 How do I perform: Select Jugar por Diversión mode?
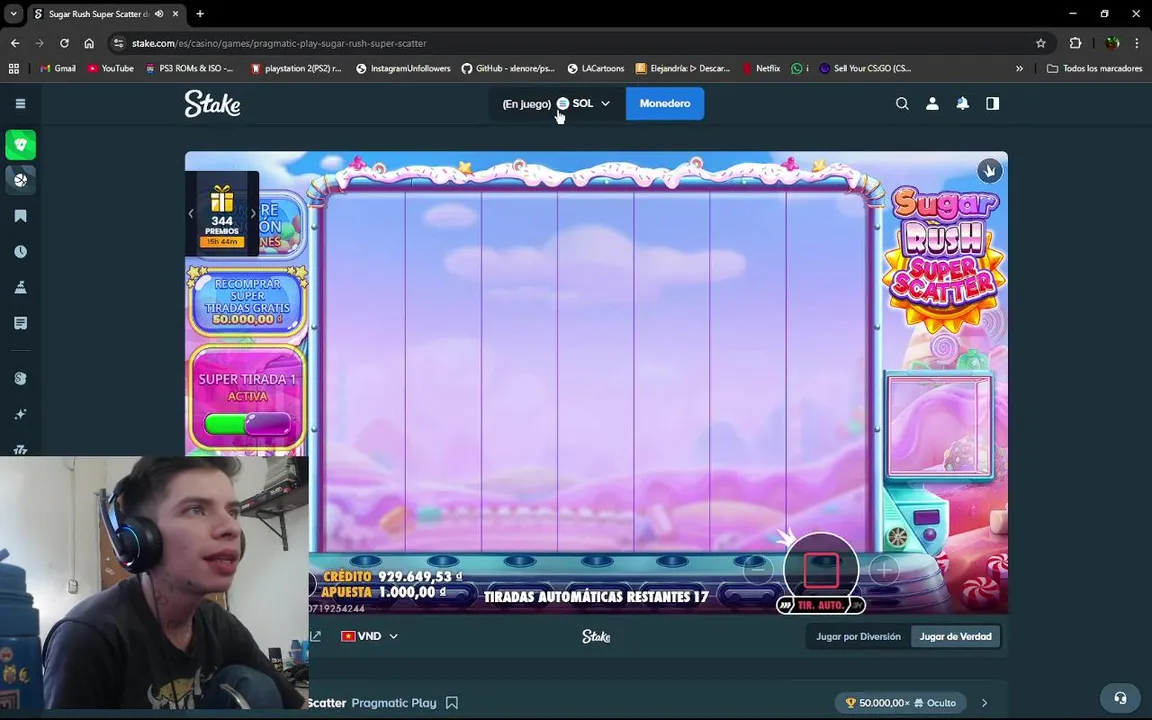click(x=858, y=636)
